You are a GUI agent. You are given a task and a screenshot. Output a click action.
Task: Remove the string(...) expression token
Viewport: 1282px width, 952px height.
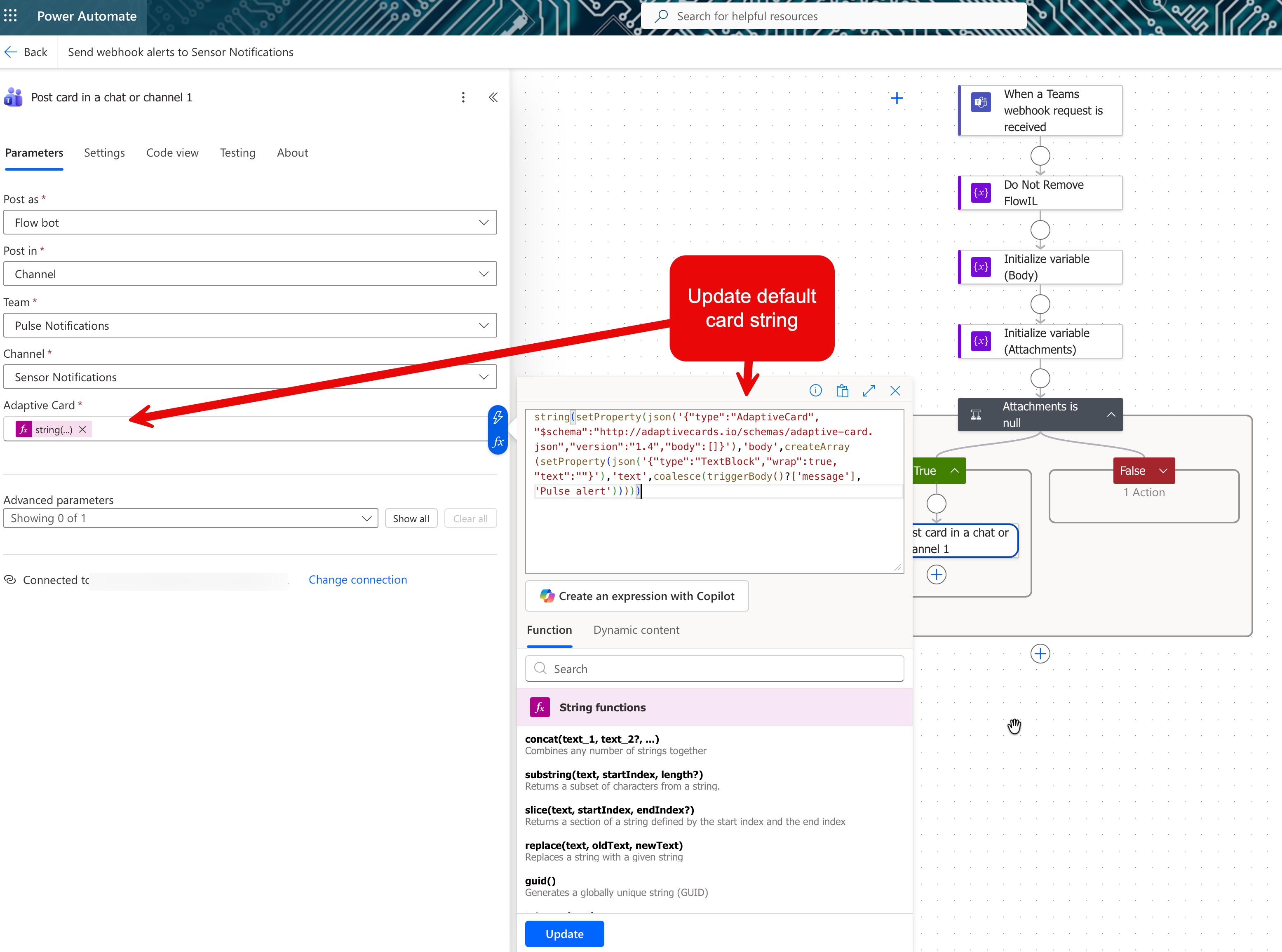coord(82,429)
